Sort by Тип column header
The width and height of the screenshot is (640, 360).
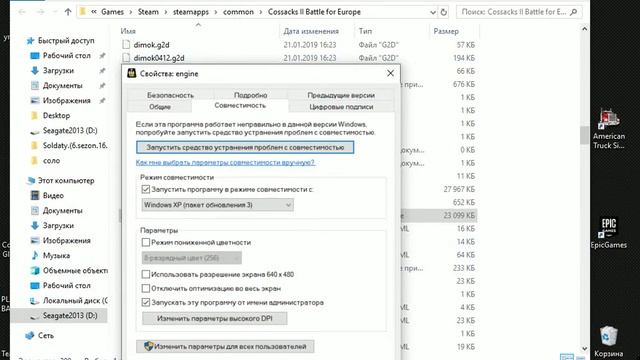[365, 31]
